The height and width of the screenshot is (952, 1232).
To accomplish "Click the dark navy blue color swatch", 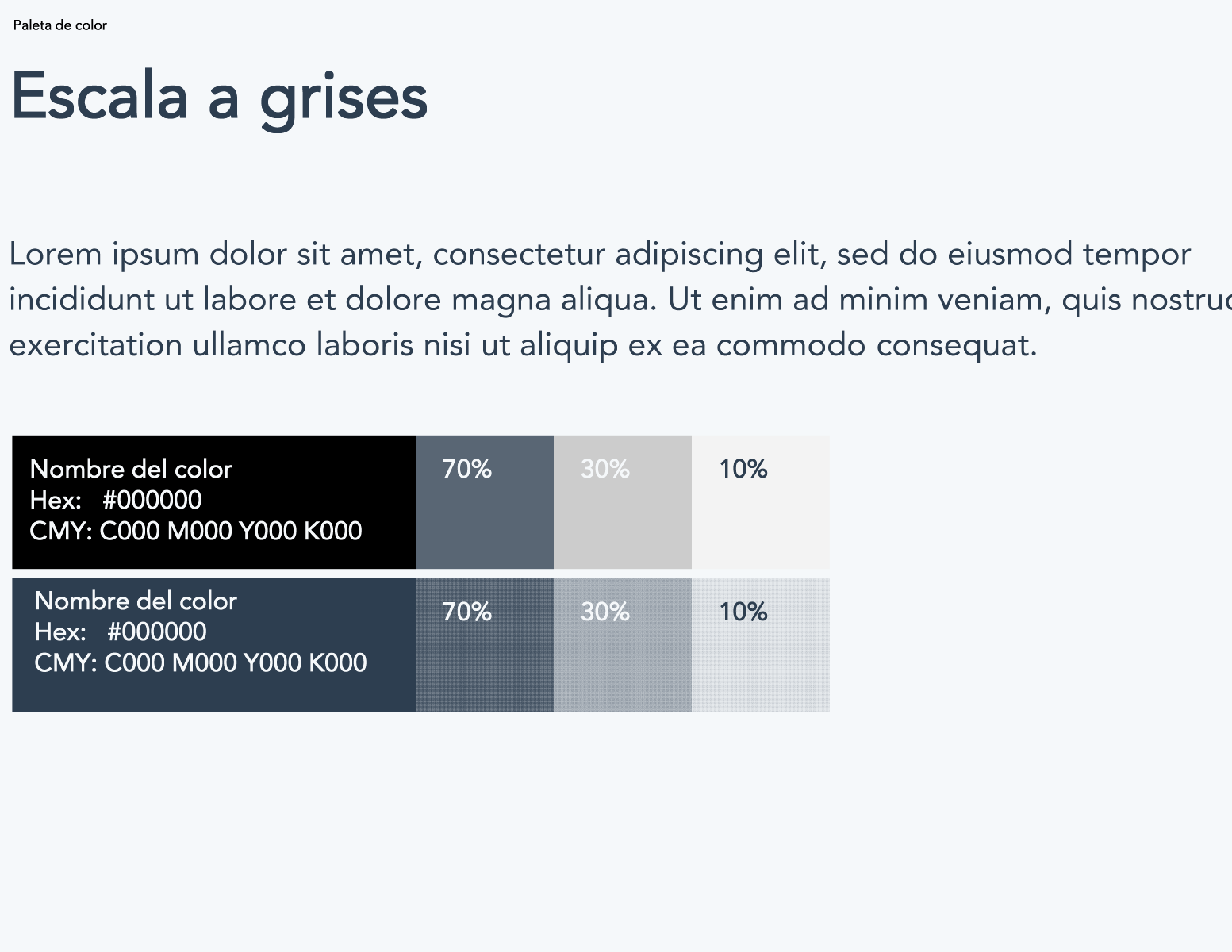I will [213, 645].
